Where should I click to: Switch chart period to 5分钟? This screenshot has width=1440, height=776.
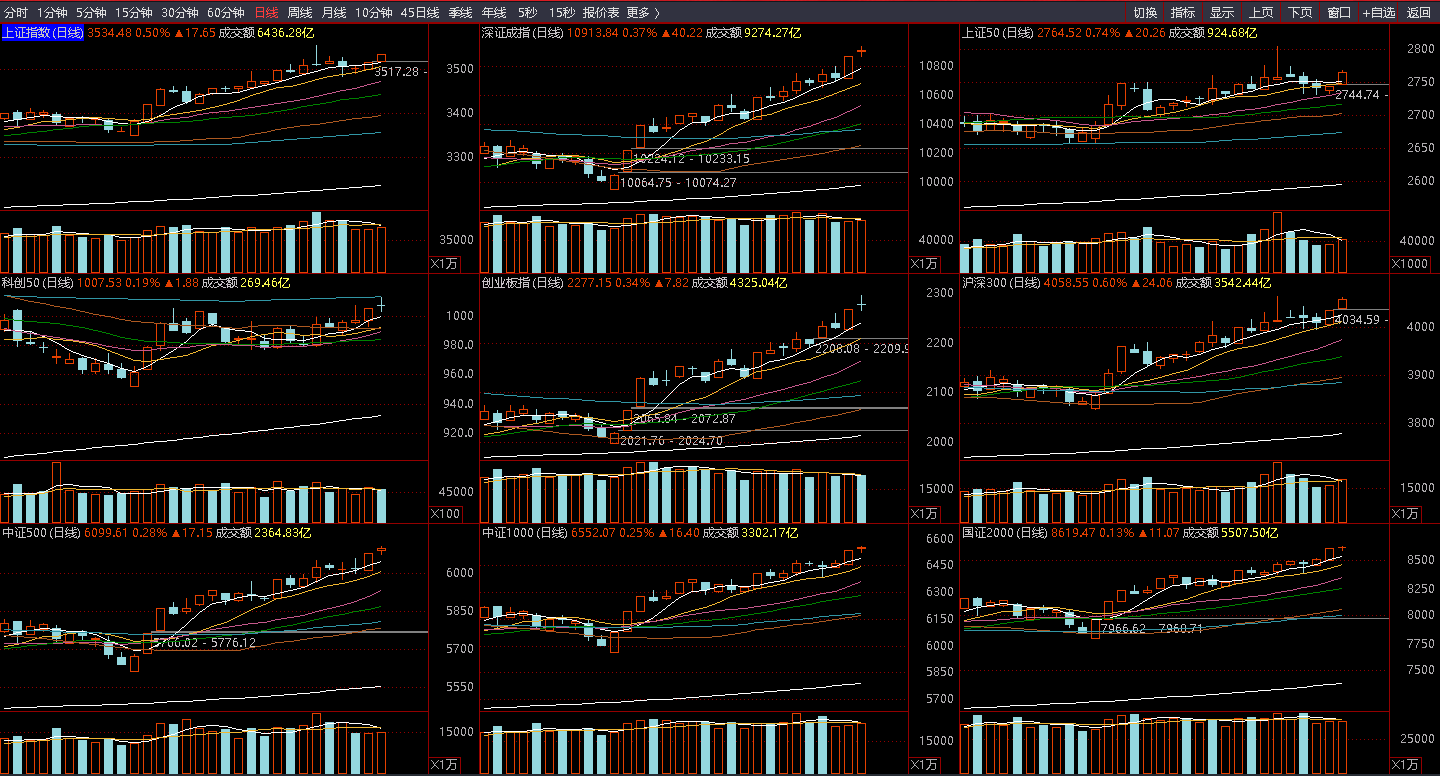tap(91, 12)
